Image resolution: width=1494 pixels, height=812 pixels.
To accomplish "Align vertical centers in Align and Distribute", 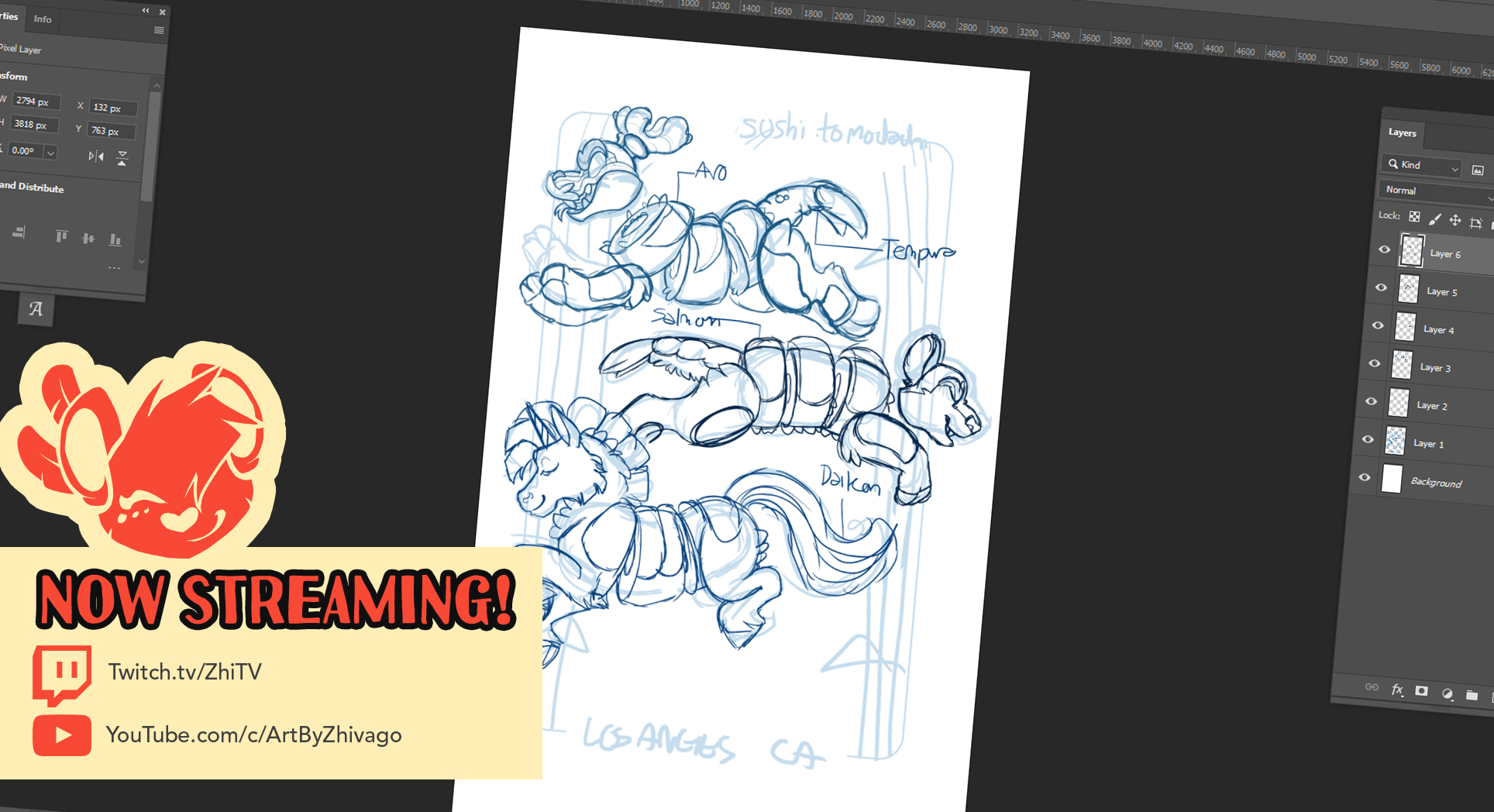I will [x=88, y=238].
